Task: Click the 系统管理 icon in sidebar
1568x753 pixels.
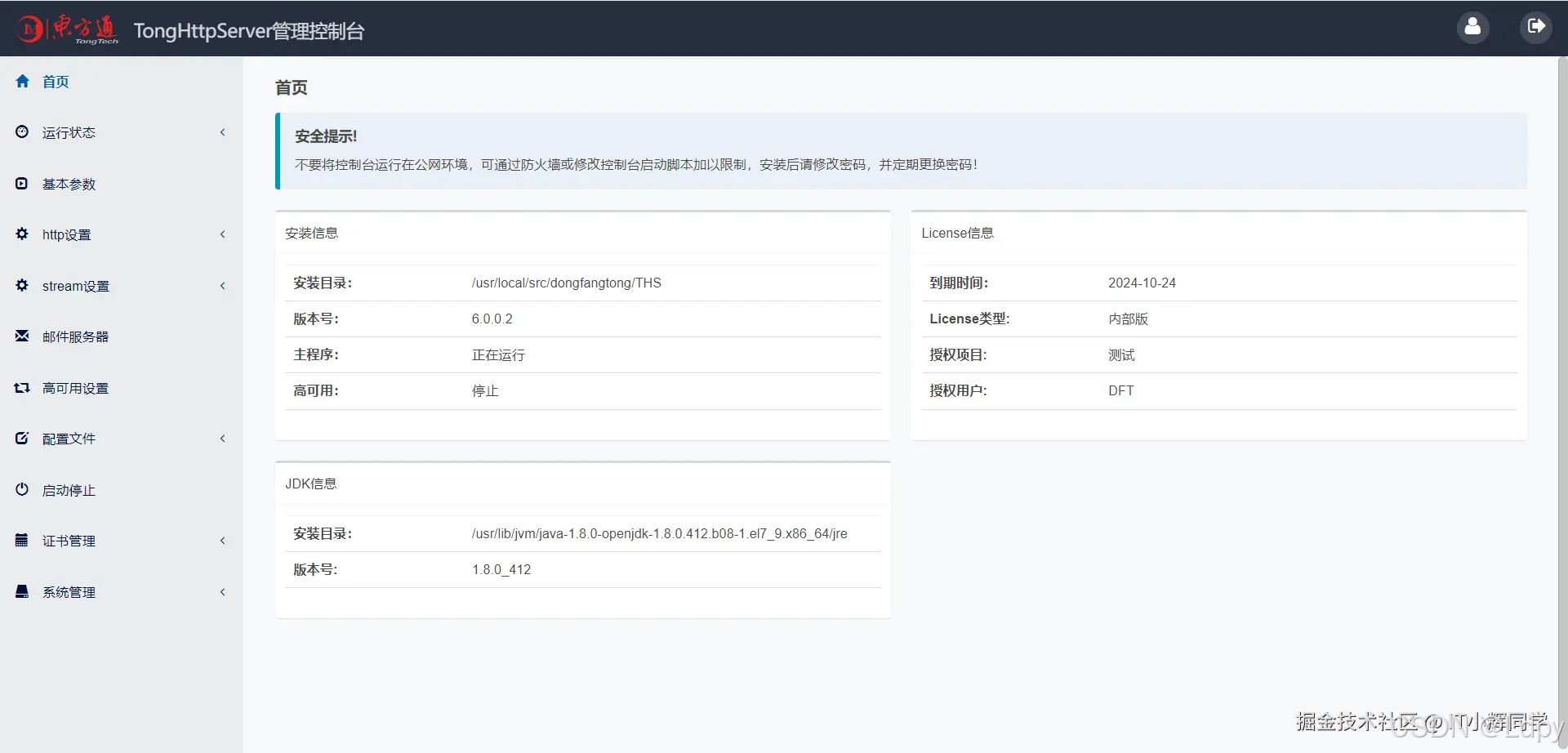Action: point(22,591)
